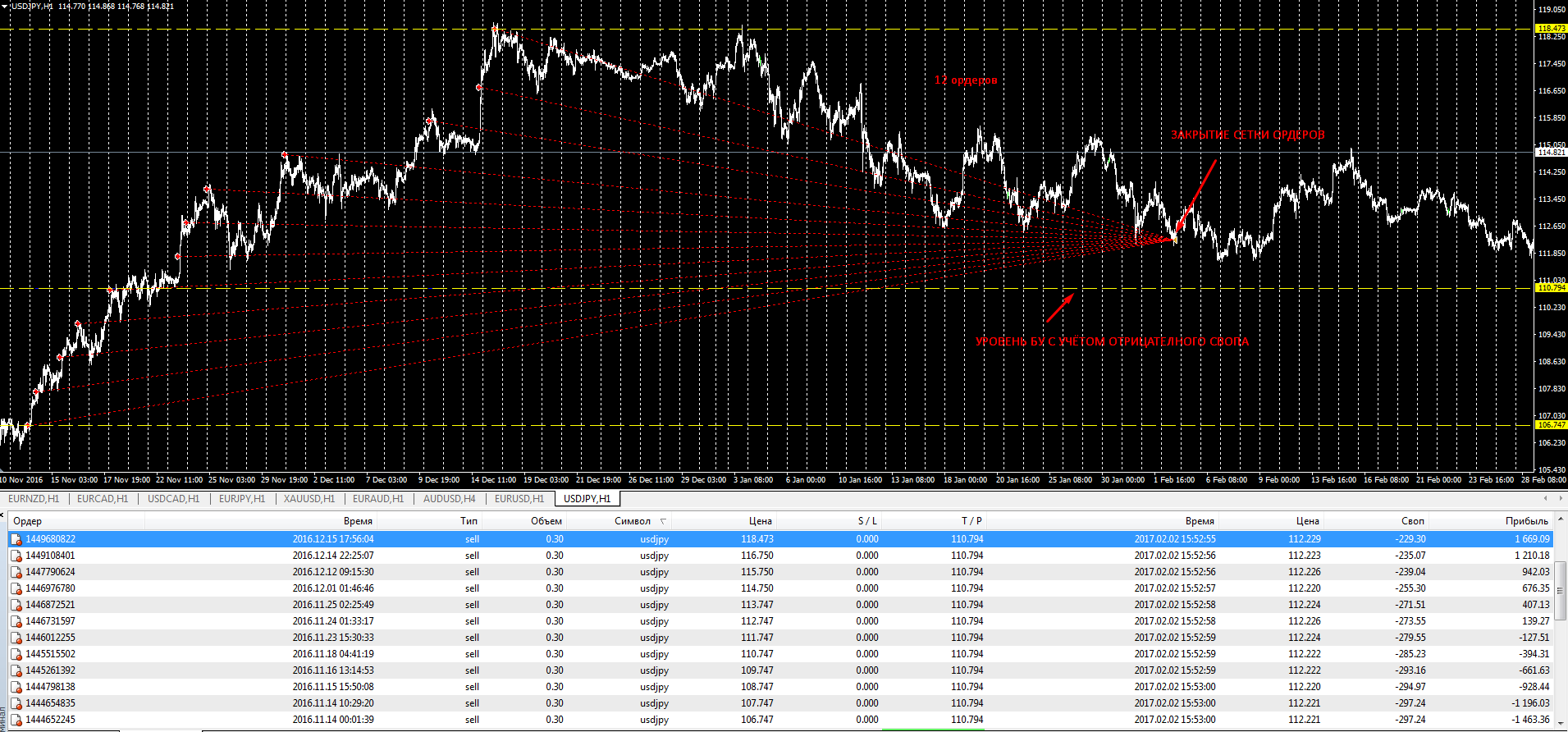The height and width of the screenshot is (732, 1568).
Task: Click the profit value 139.27
Action: (1536, 621)
